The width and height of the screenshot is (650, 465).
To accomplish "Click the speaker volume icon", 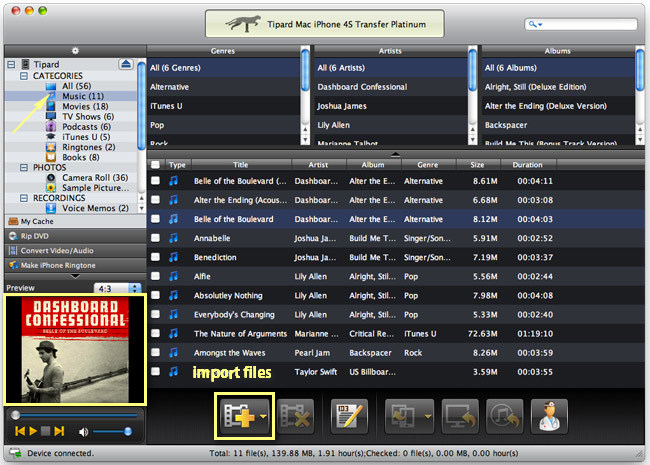I will tap(83, 431).
